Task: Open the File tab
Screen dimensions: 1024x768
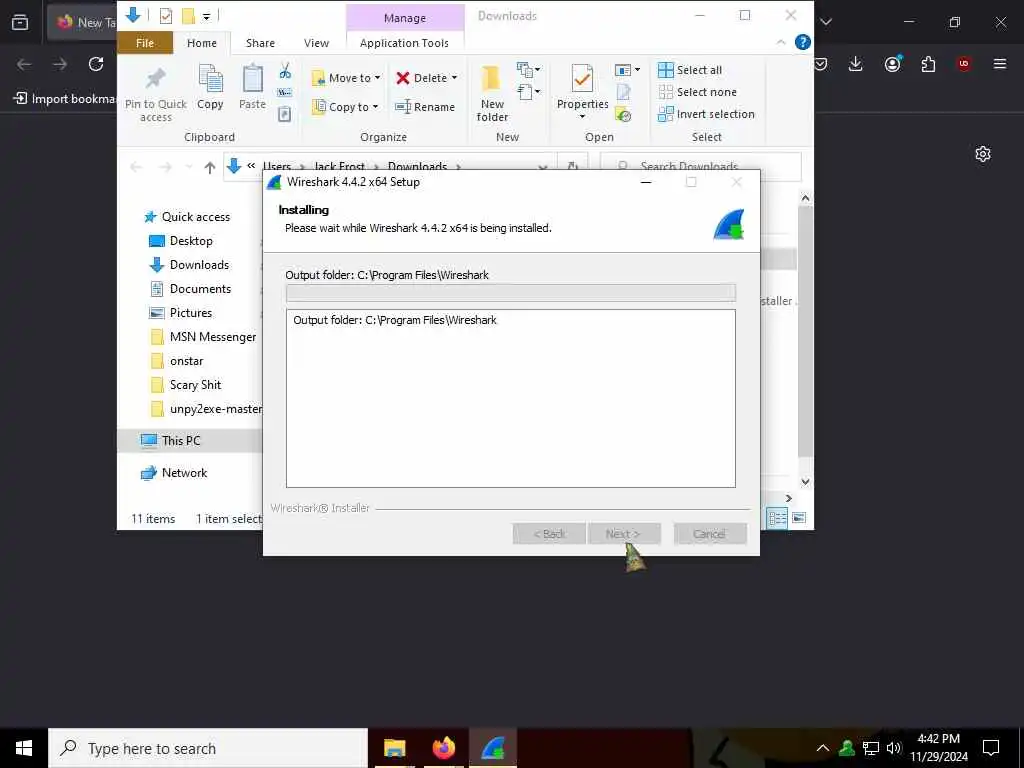Action: pos(145,42)
